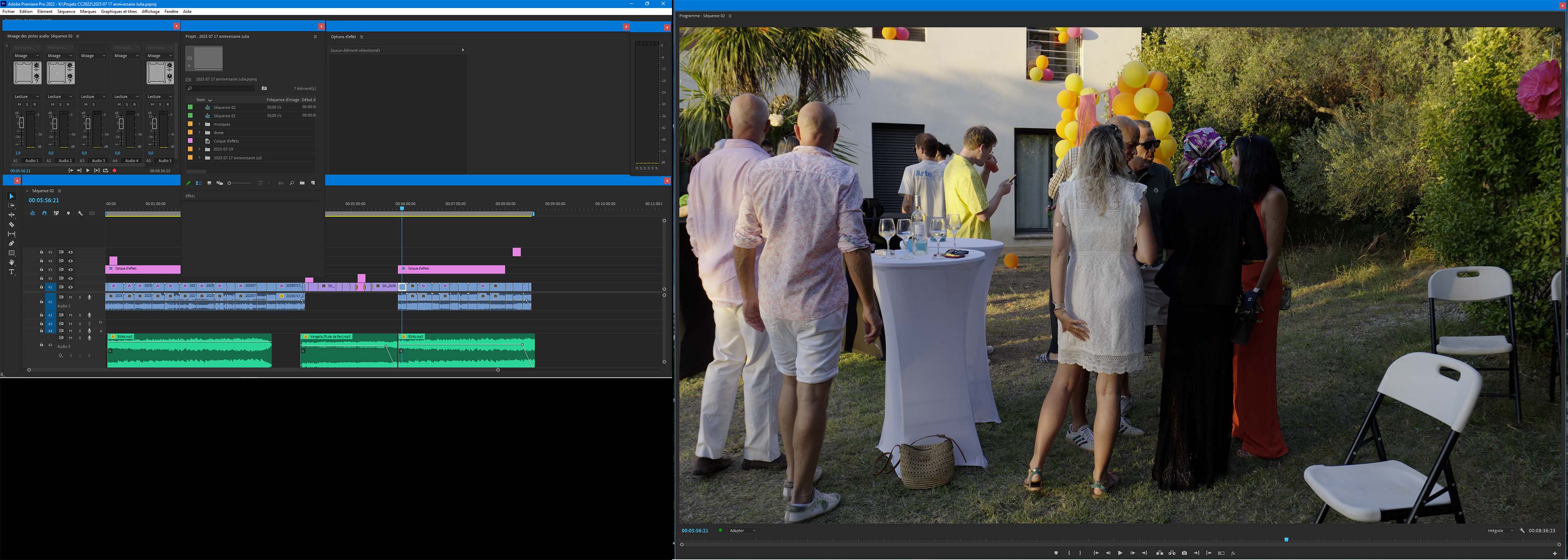The width and height of the screenshot is (1568, 560).
Task: Hide video track V3 with eye icon
Action: pos(71,270)
